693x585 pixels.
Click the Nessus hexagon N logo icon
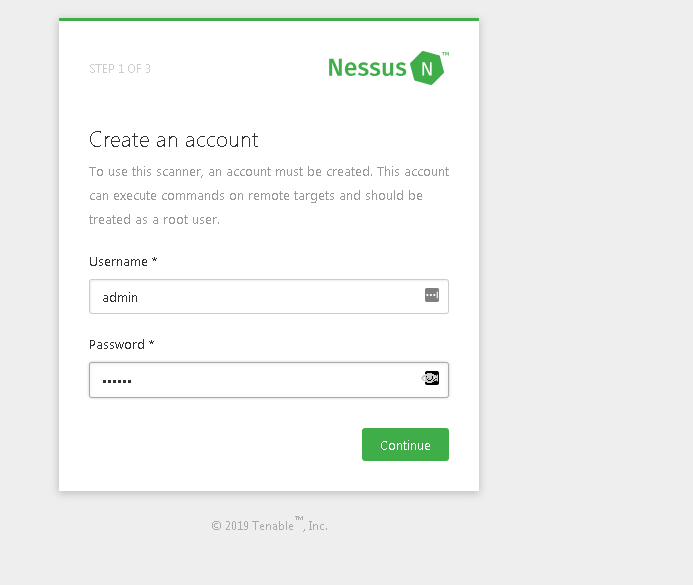[x=427, y=68]
